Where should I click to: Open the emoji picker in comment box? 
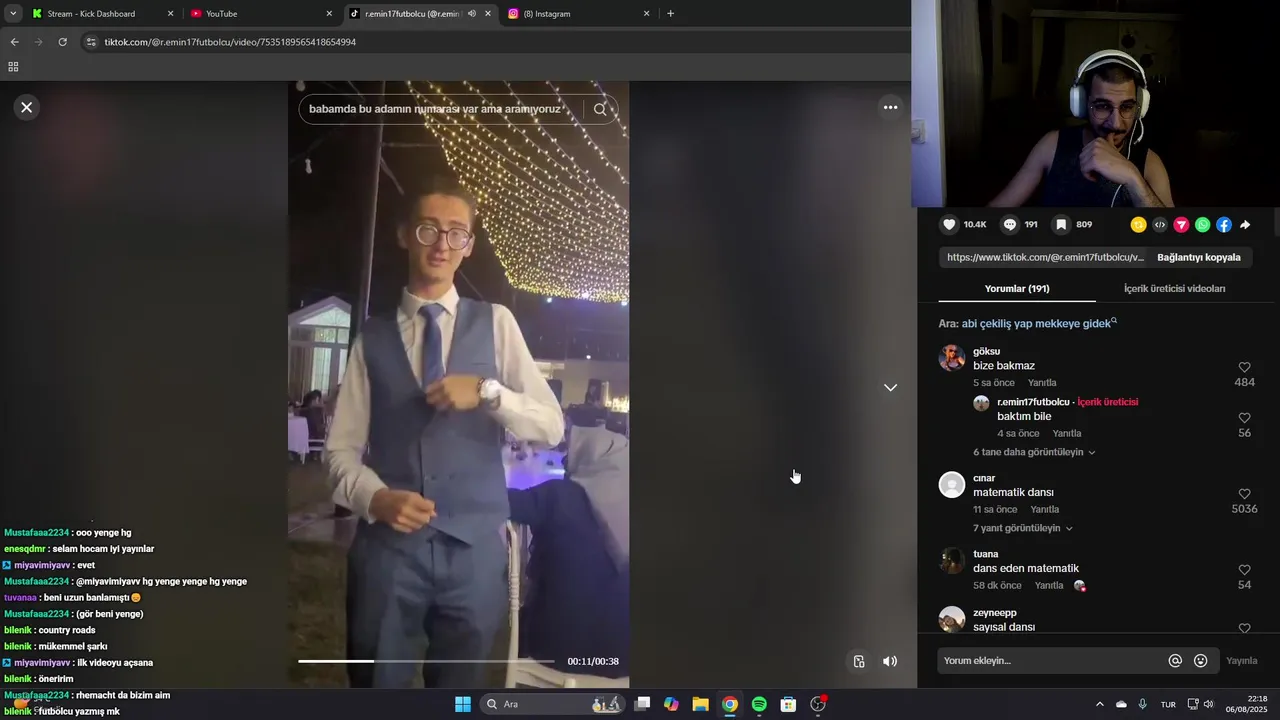(x=1201, y=661)
